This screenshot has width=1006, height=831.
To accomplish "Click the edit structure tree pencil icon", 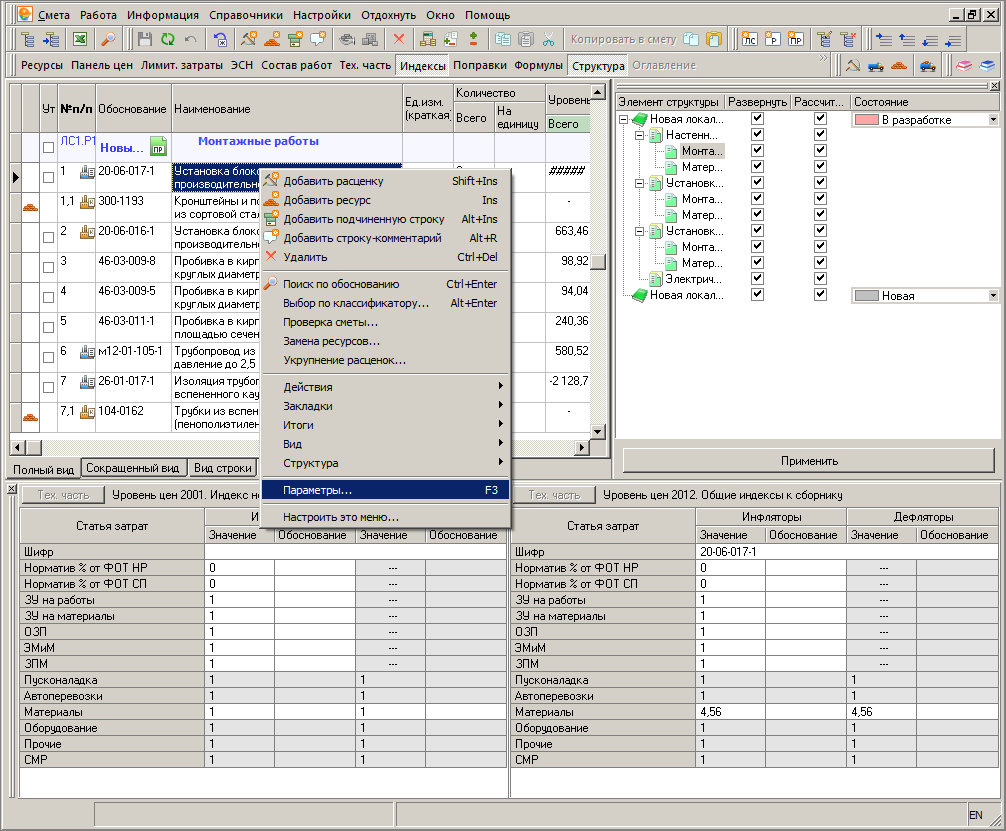I will click(x=824, y=40).
